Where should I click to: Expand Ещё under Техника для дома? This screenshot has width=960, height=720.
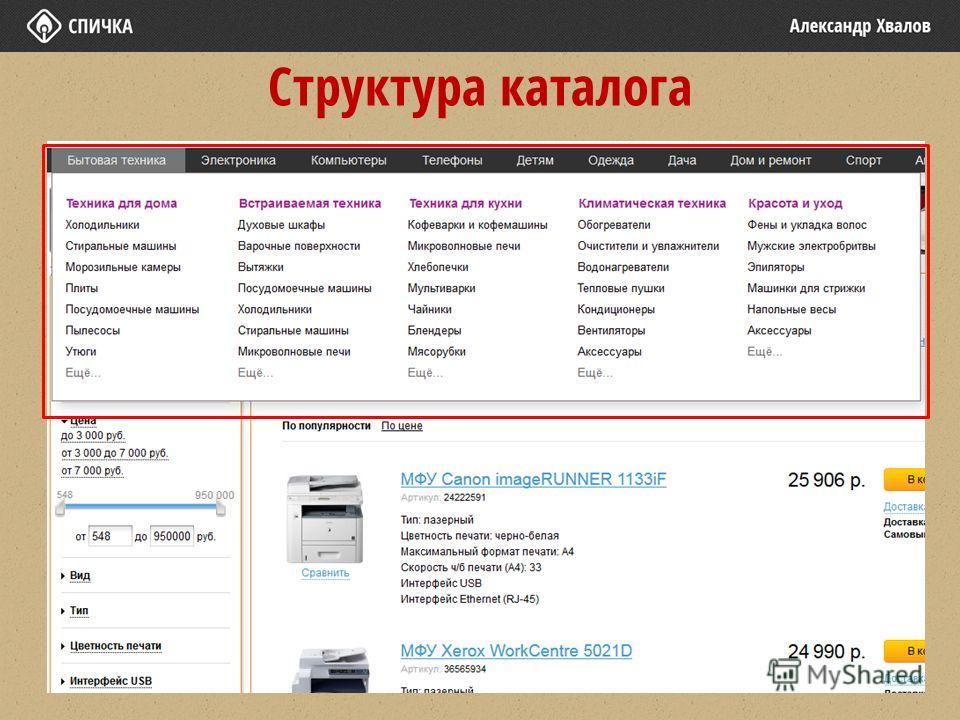point(83,373)
